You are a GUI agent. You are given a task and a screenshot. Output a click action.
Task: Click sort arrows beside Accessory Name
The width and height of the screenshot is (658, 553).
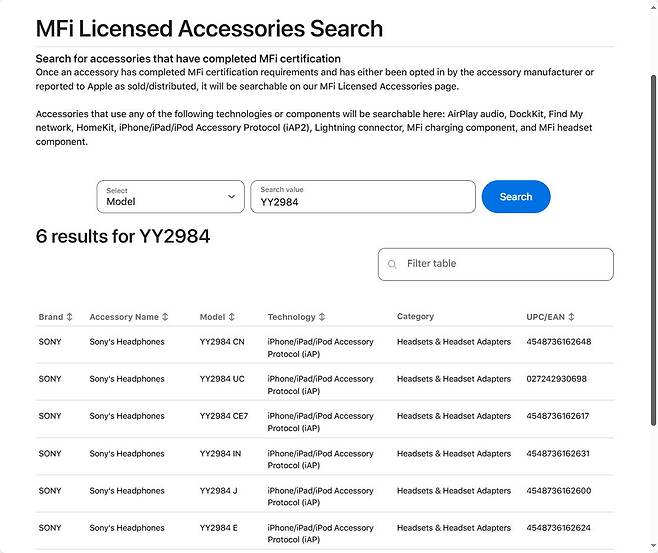(x=165, y=317)
